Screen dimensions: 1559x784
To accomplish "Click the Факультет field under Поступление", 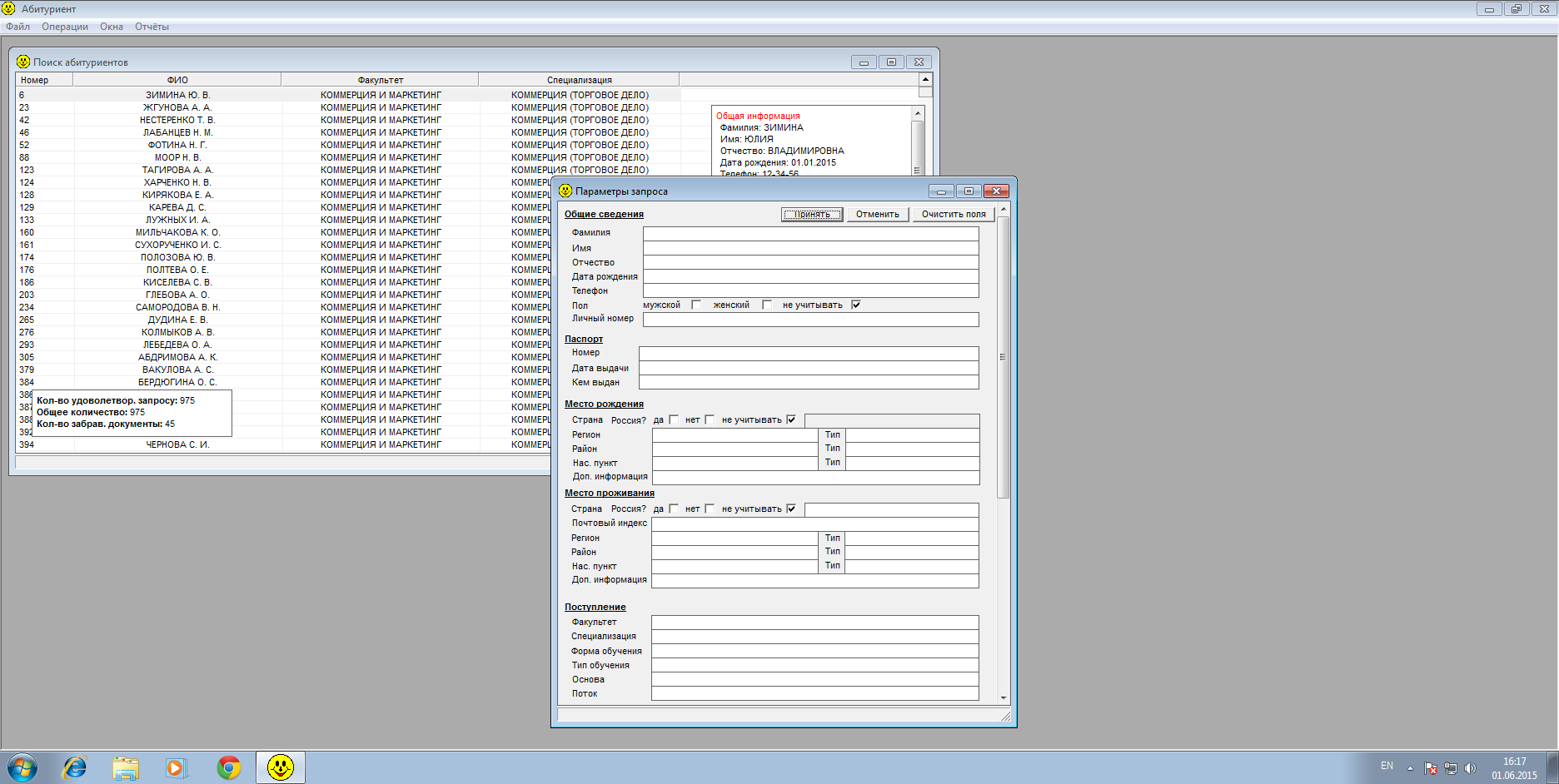I will click(814, 623).
